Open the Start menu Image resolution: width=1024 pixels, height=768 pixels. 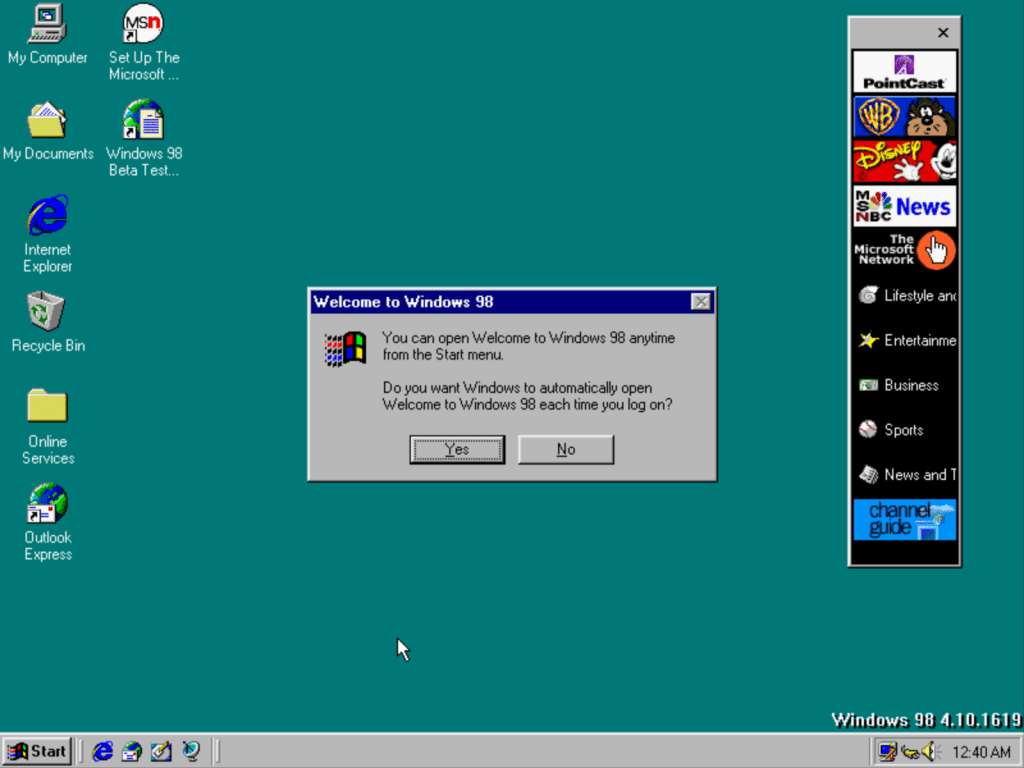pyautogui.click(x=37, y=751)
